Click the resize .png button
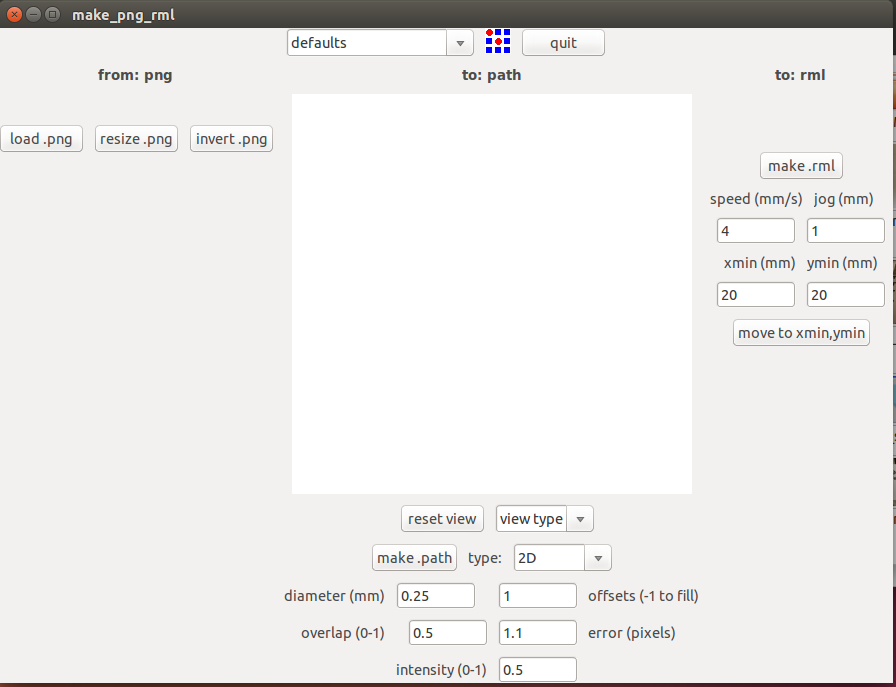The image size is (896, 687). 136,139
